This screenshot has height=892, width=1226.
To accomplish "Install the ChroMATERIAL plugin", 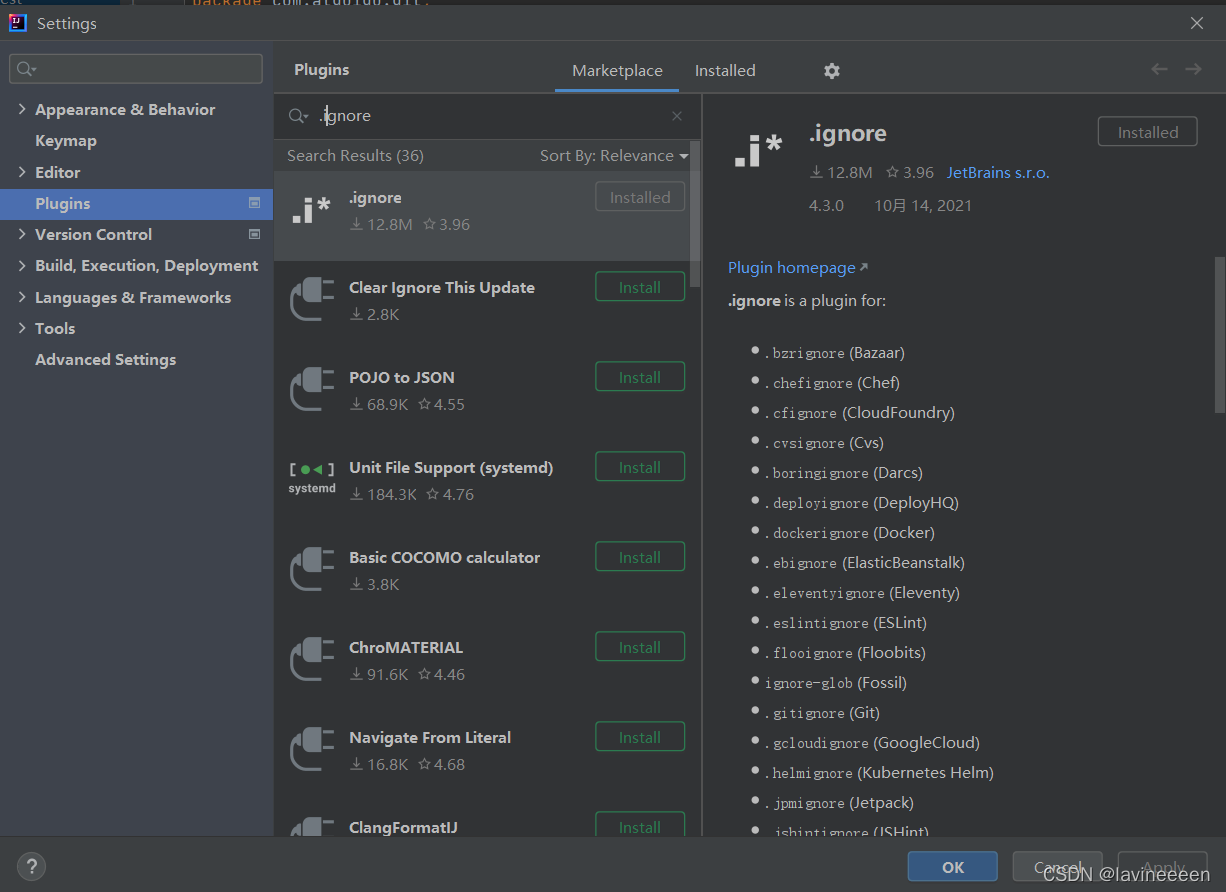I will pos(640,647).
